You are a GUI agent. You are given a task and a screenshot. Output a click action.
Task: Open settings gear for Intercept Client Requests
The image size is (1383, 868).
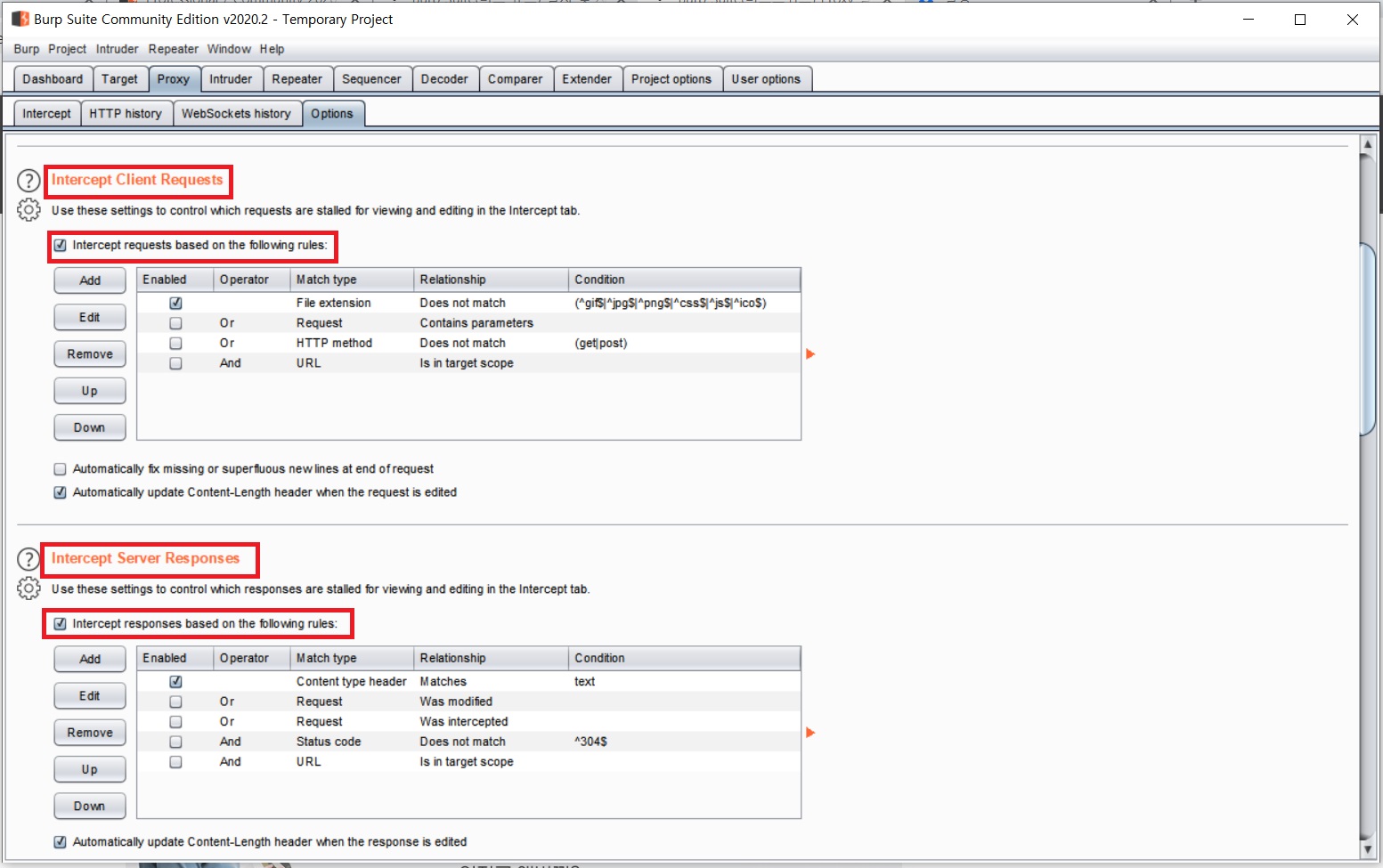(29, 210)
